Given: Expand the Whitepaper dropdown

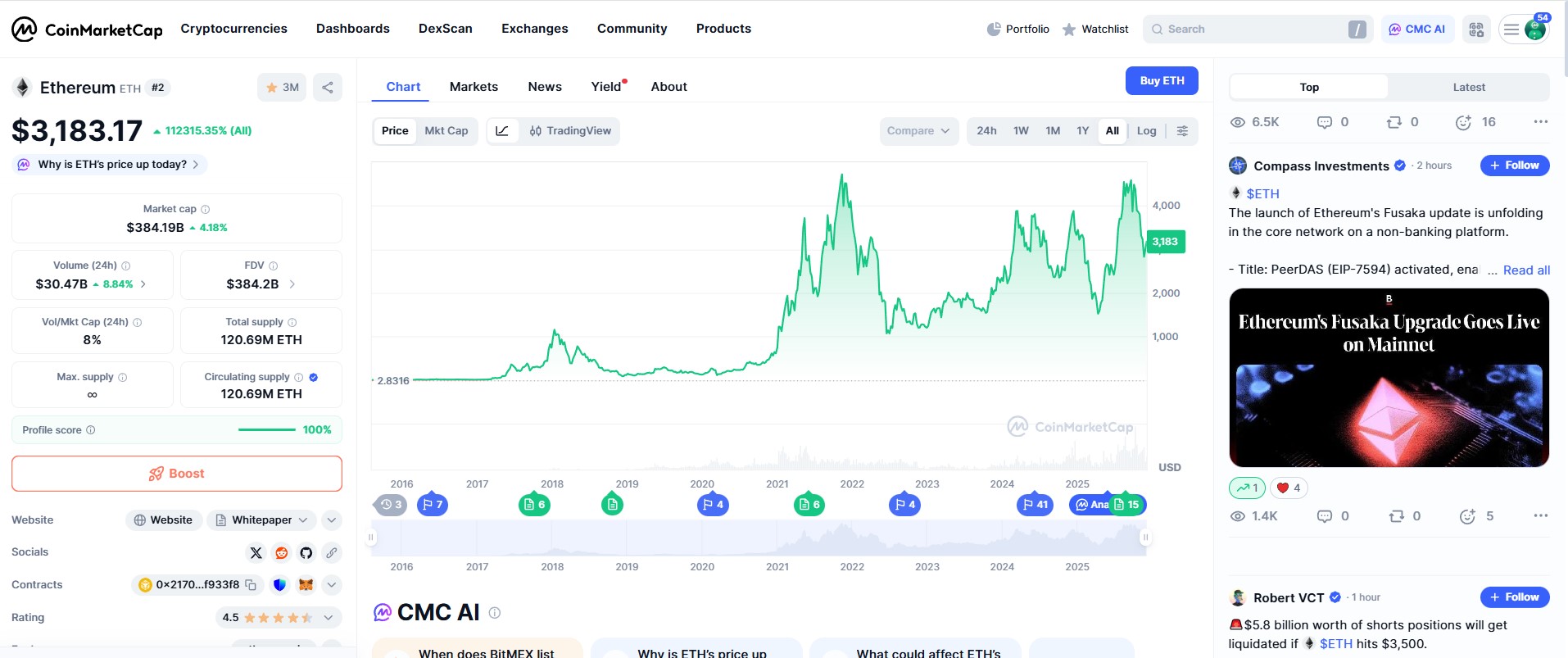Looking at the screenshot, I should pos(262,520).
